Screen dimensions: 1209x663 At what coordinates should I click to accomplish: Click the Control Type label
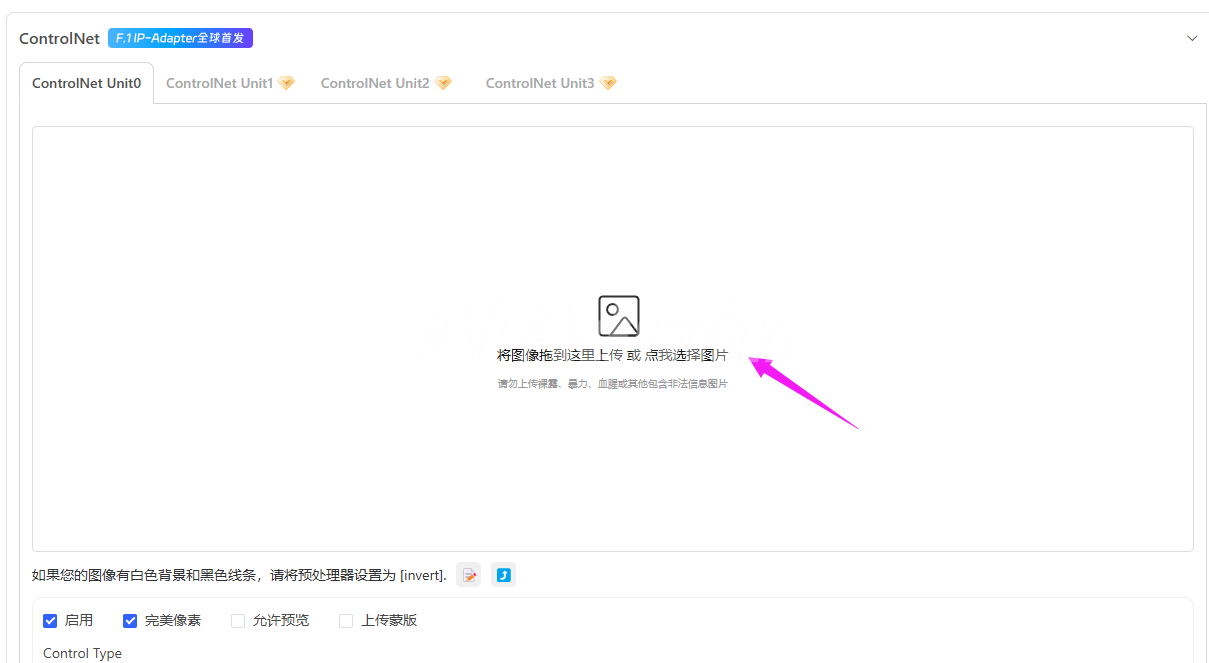(82, 653)
